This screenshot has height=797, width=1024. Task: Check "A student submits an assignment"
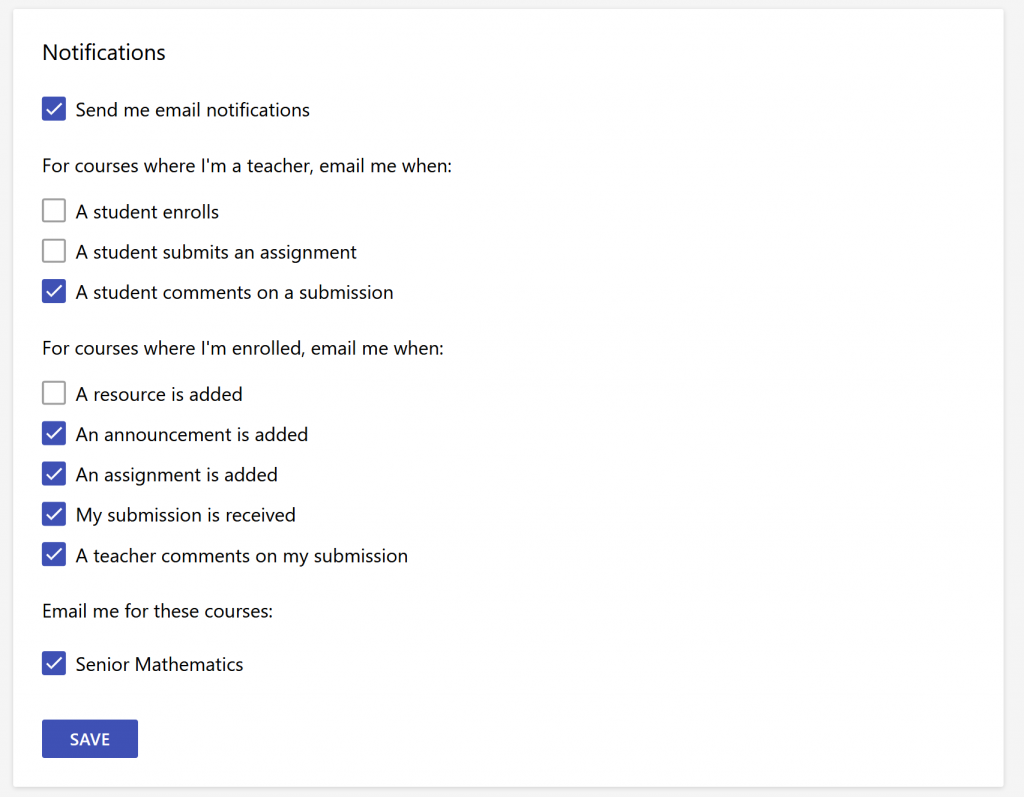pyautogui.click(x=54, y=251)
